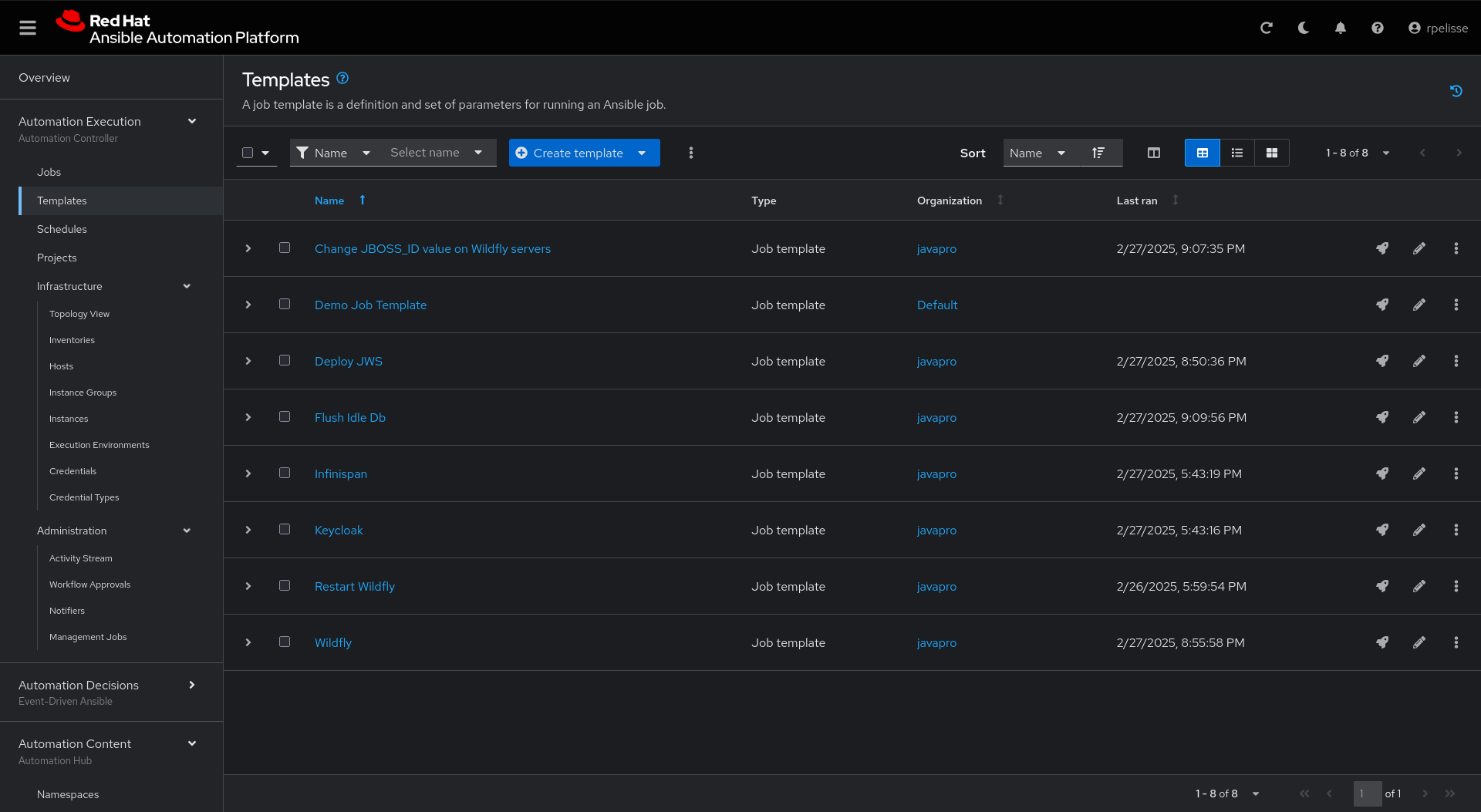Switch to list view layout icon
This screenshot has width=1481, height=812.
click(x=1237, y=153)
